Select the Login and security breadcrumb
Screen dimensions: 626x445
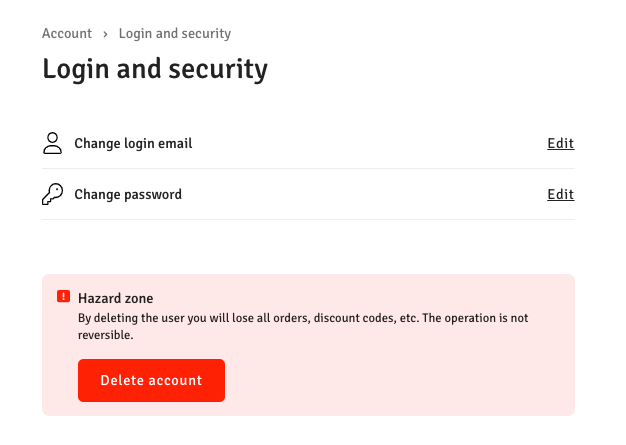click(x=174, y=34)
